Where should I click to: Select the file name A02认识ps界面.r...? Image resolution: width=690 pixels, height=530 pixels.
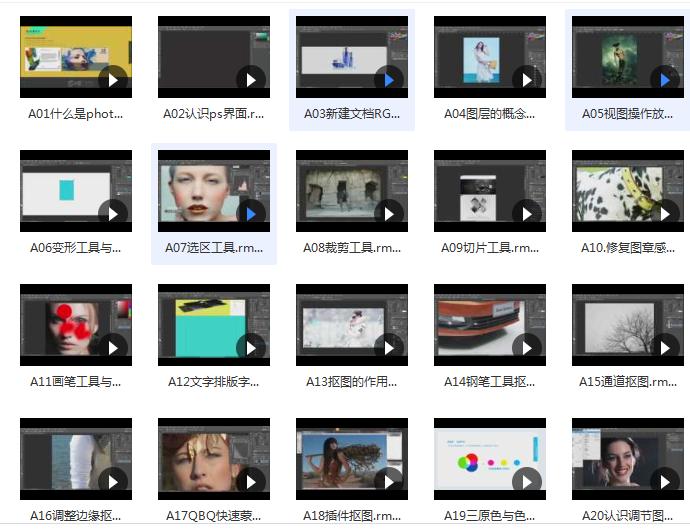(x=214, y=114)
